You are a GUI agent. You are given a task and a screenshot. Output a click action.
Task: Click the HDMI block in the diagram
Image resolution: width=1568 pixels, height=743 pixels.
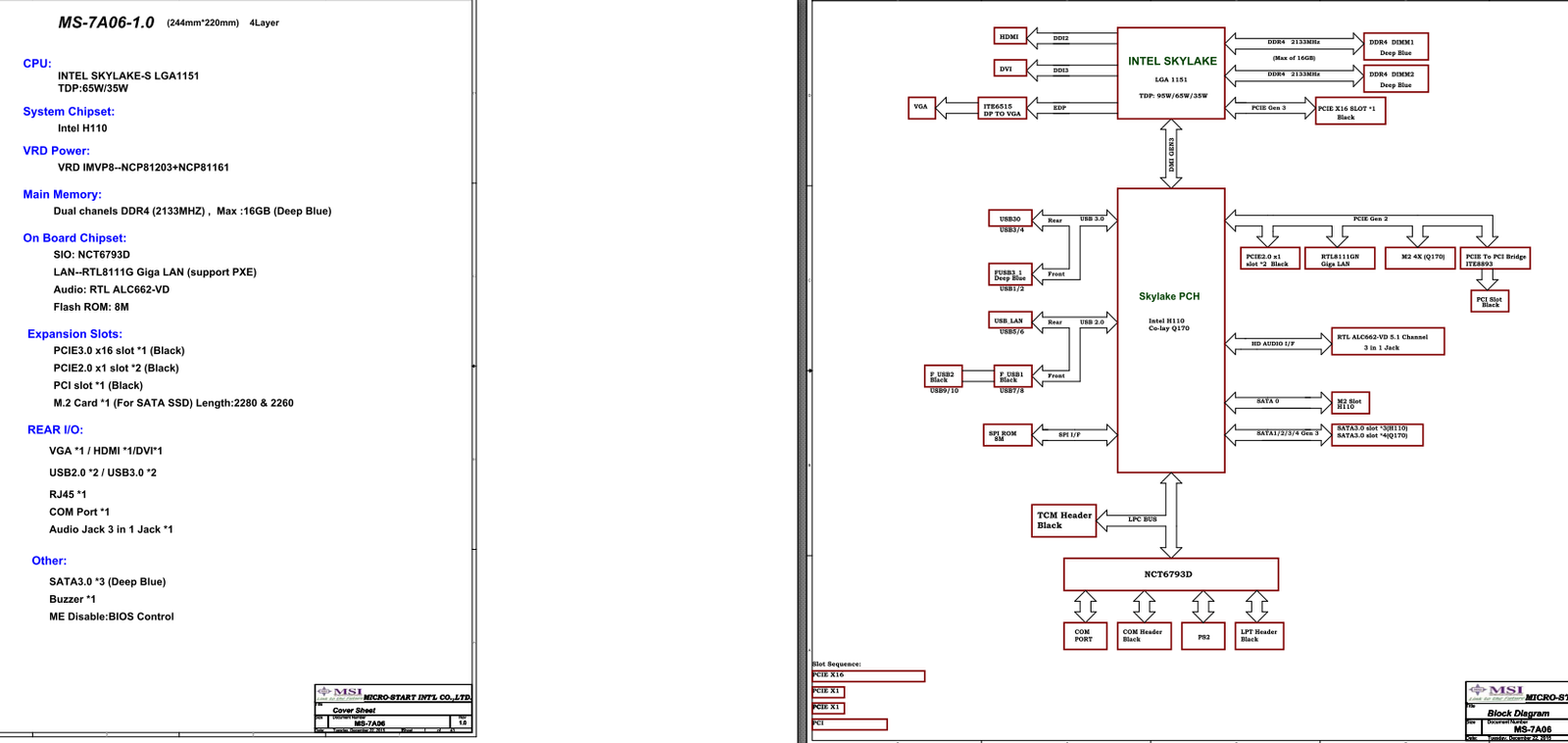tap(1009, 36)
